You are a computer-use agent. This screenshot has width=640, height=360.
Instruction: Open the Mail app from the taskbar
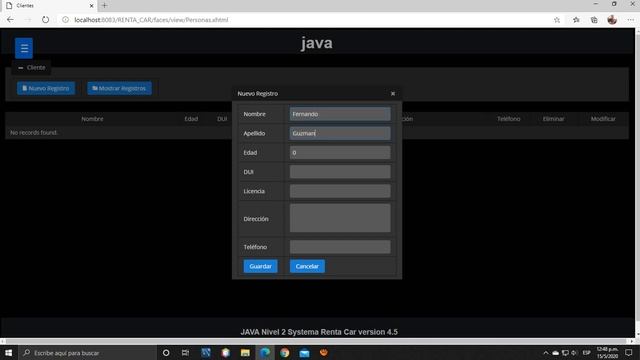click(304, 353)
